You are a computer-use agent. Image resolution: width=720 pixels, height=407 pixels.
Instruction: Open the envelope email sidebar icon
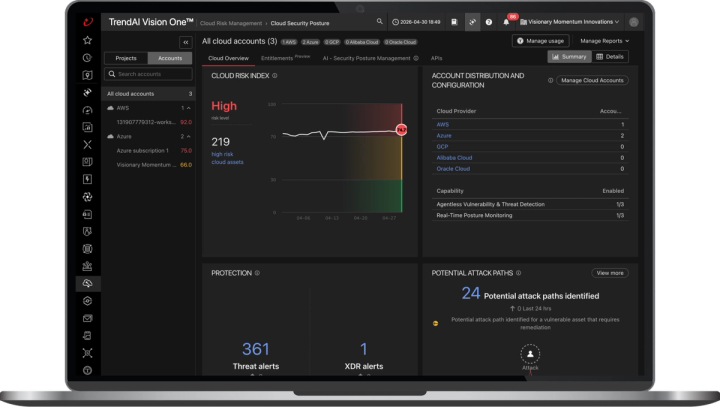[x=87, y=318]
